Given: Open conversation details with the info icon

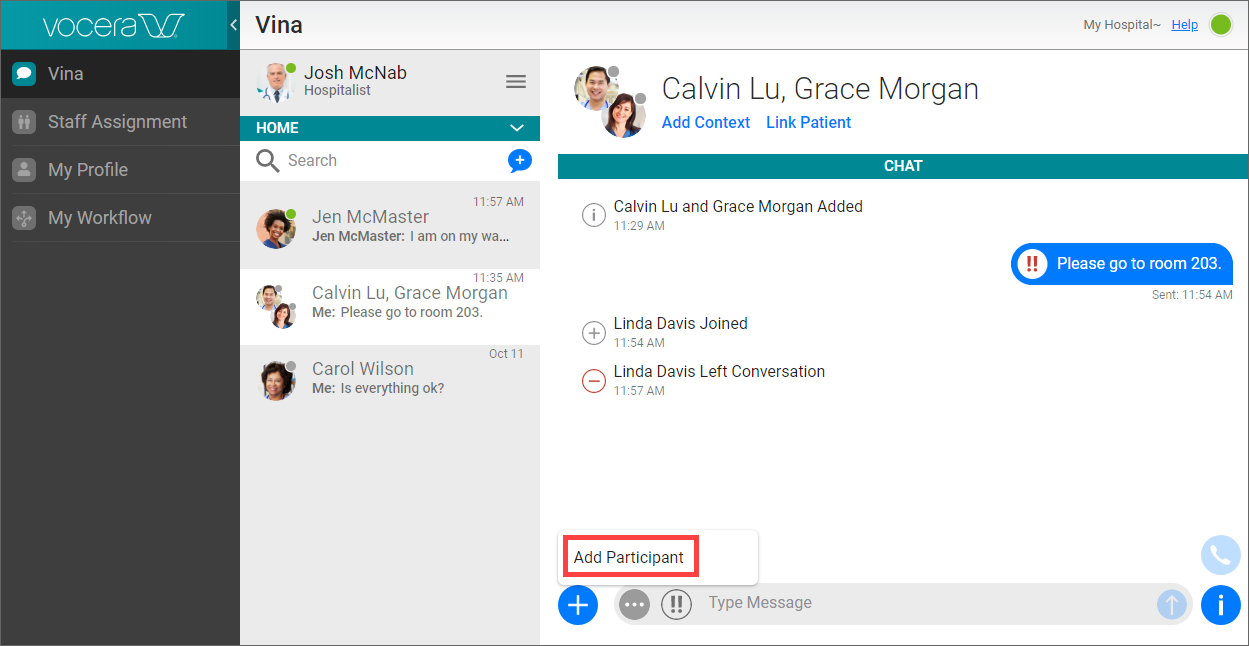Looking at the screenshot, I should [1221, 605].
